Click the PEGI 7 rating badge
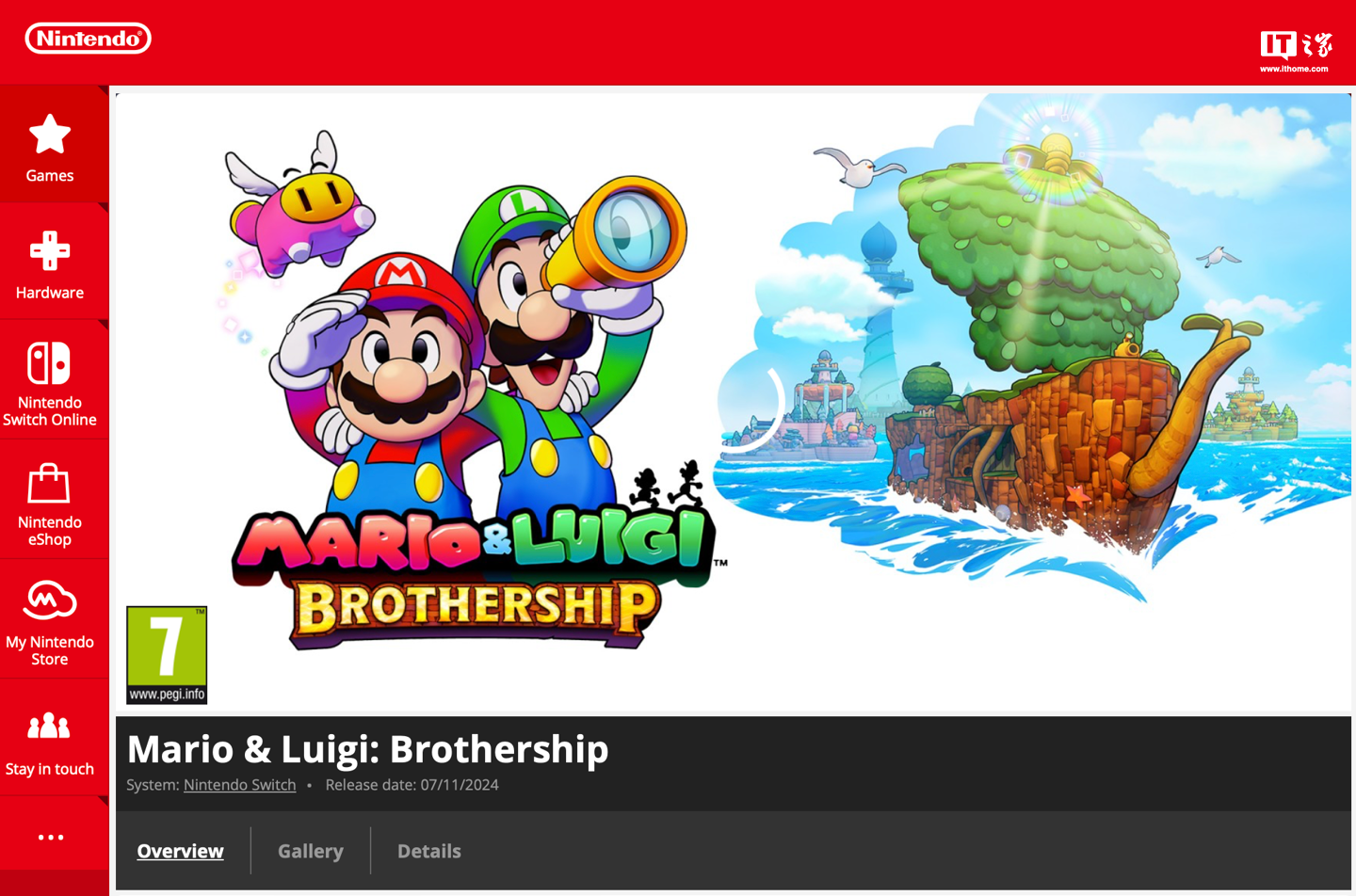 pyautogui.click(x=167, y=655)
